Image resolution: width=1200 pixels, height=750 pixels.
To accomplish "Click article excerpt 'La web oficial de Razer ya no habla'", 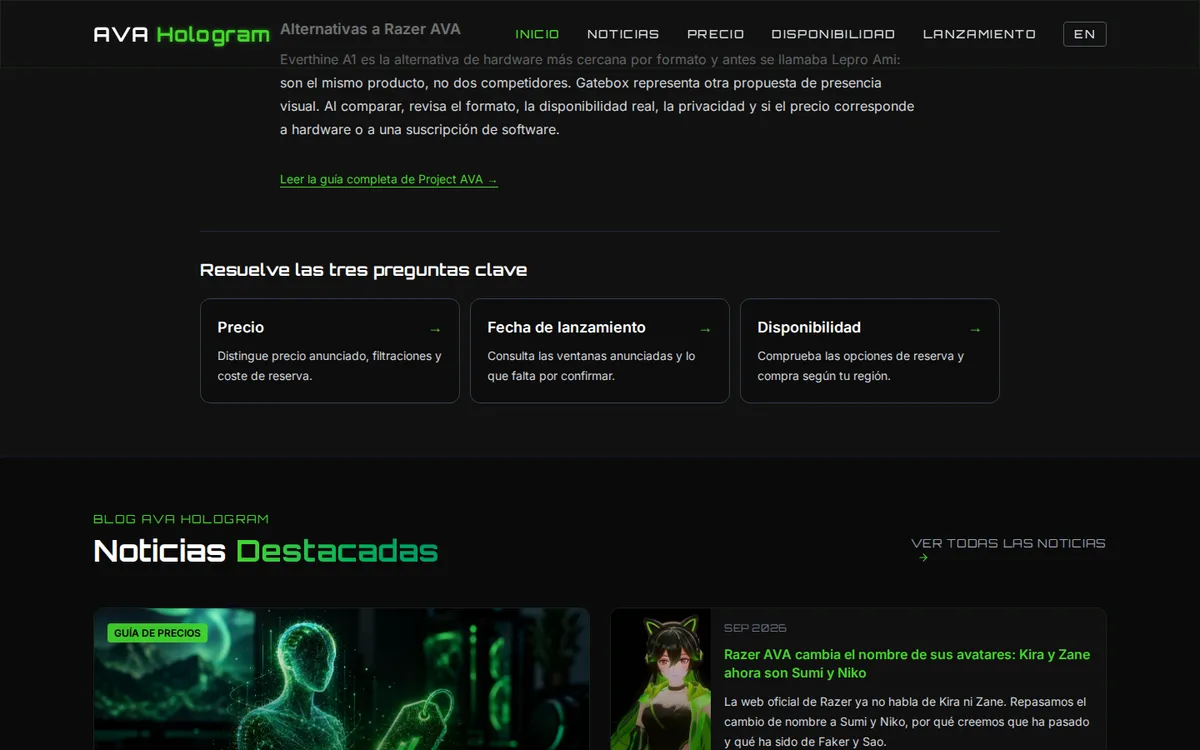I will 907,722.
